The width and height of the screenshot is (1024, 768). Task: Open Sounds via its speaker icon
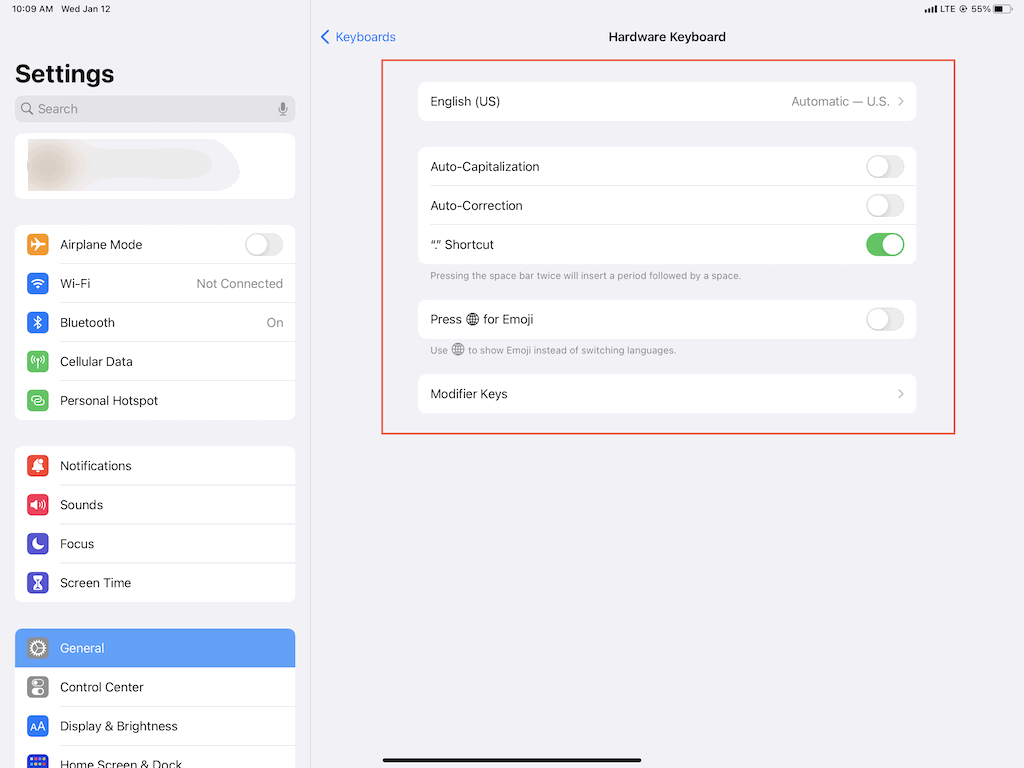click(x=38, y=504)
